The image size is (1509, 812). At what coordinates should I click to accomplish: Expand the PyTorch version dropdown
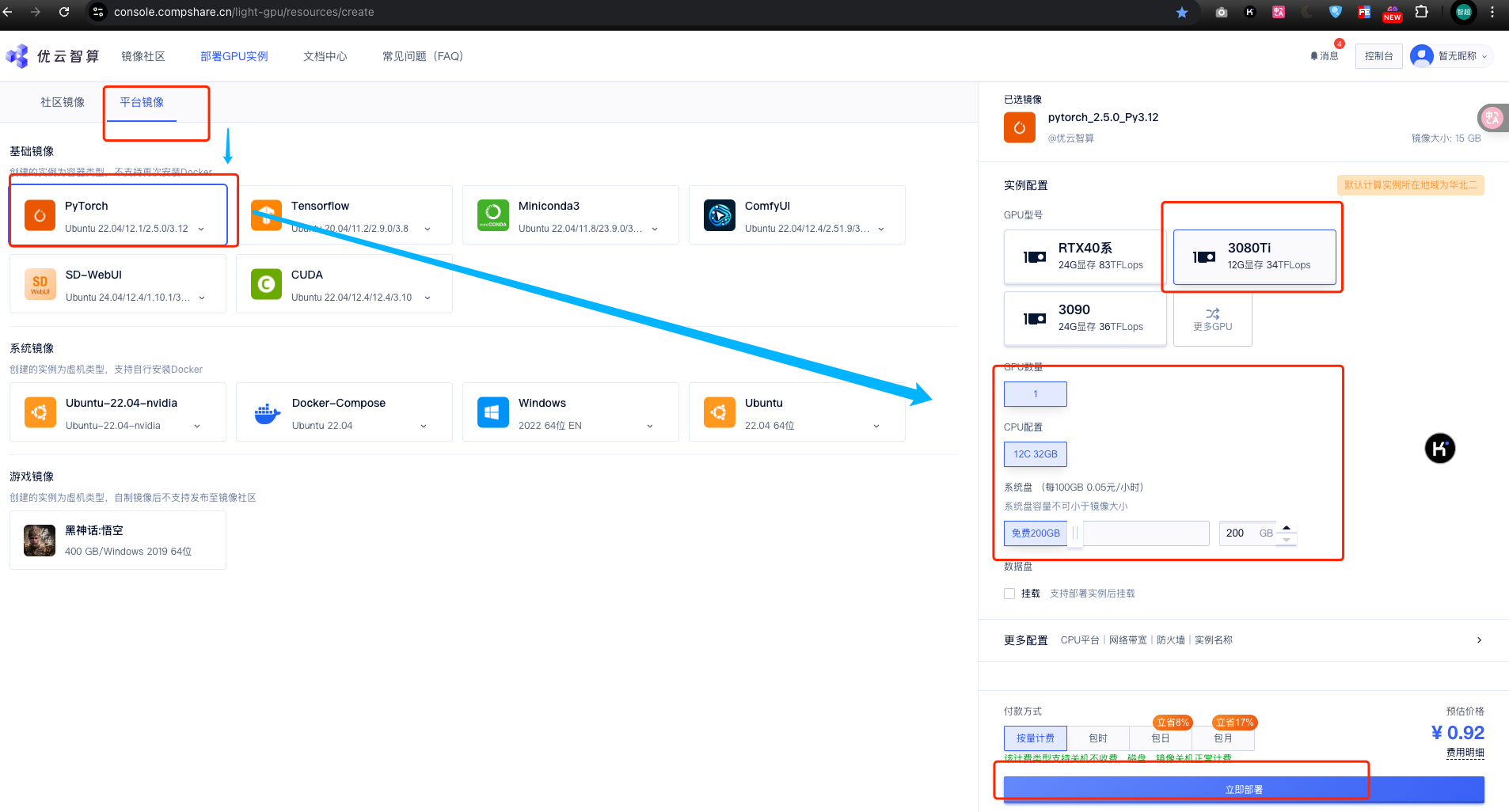(201, 229)
